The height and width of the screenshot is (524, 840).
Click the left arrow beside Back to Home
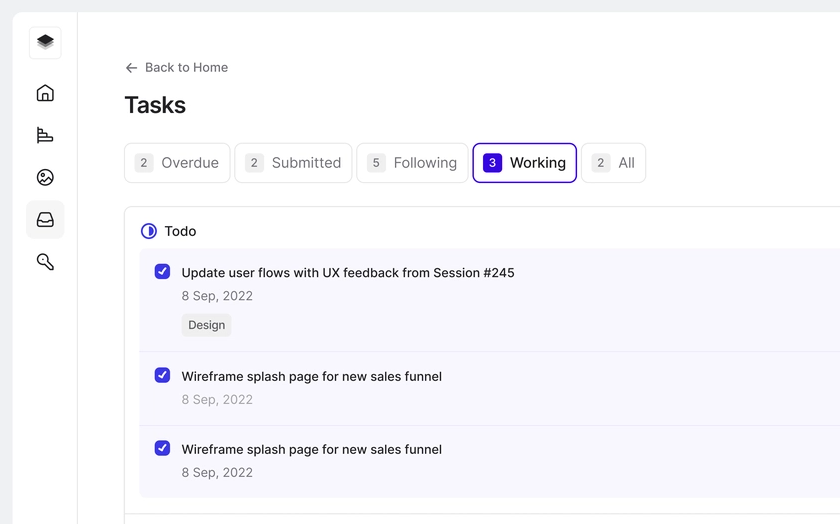(x=131, y=68)
